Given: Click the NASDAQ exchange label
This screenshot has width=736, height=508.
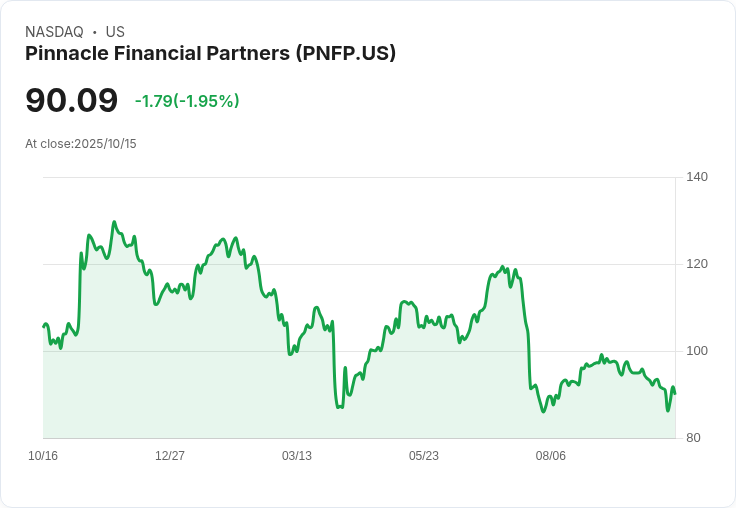Looking at the screenshot, I should click(x=54, y=32).
